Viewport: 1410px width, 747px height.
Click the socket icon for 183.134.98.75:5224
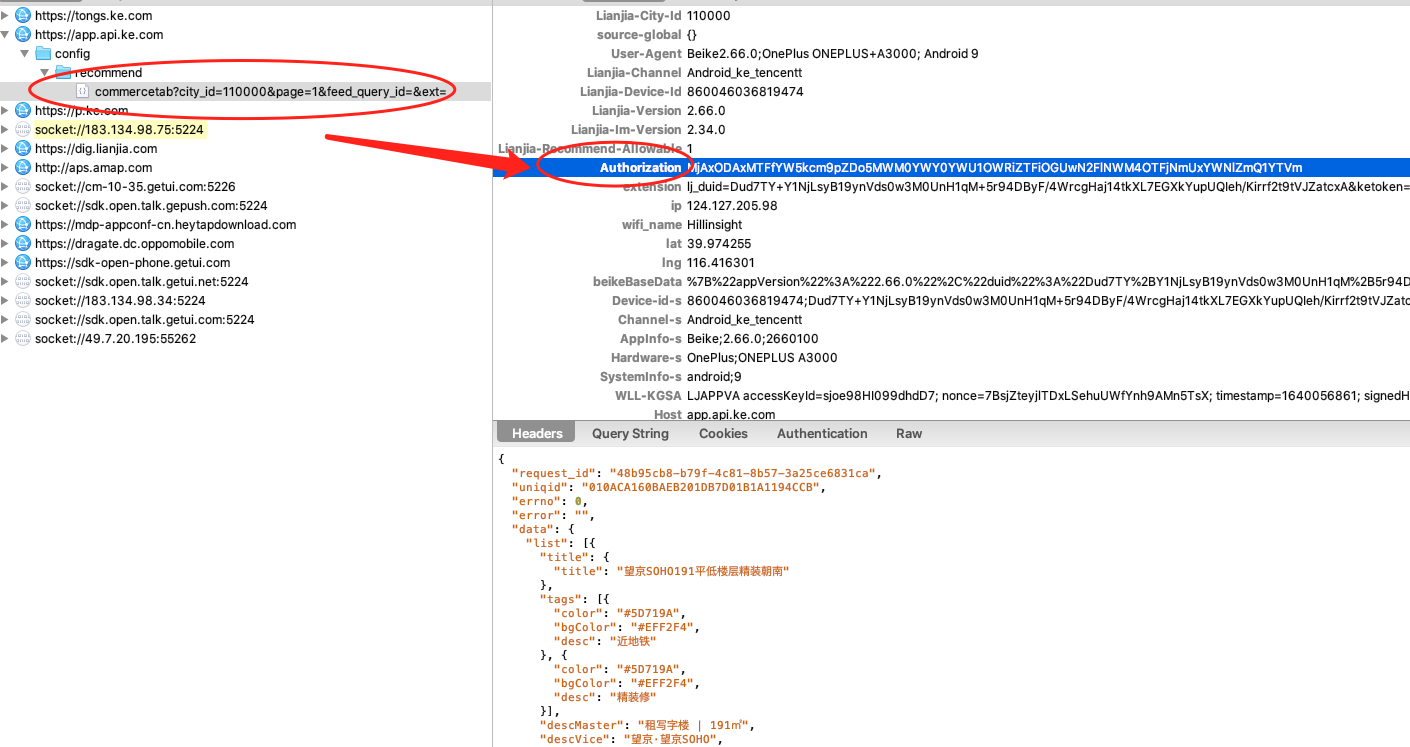[x=23, y=129]
